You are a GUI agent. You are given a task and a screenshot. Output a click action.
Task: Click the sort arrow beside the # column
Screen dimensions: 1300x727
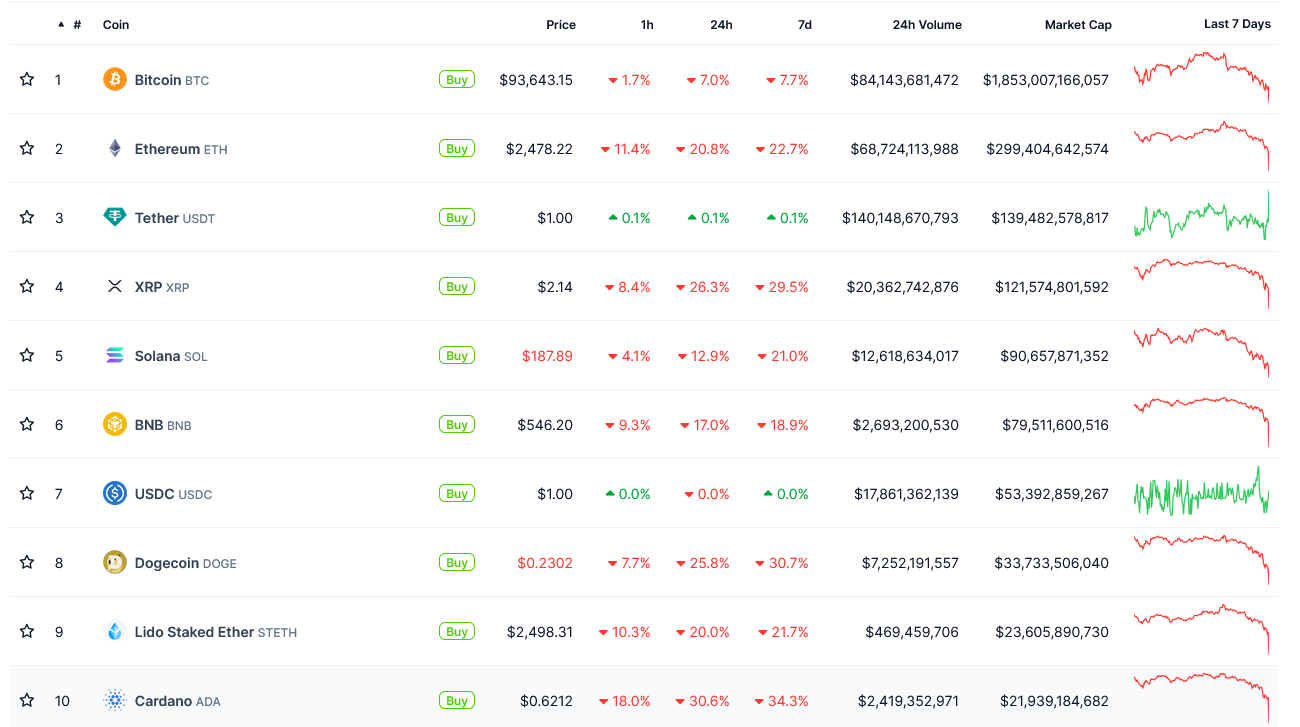pyautogui.click(x=60, y=24)
